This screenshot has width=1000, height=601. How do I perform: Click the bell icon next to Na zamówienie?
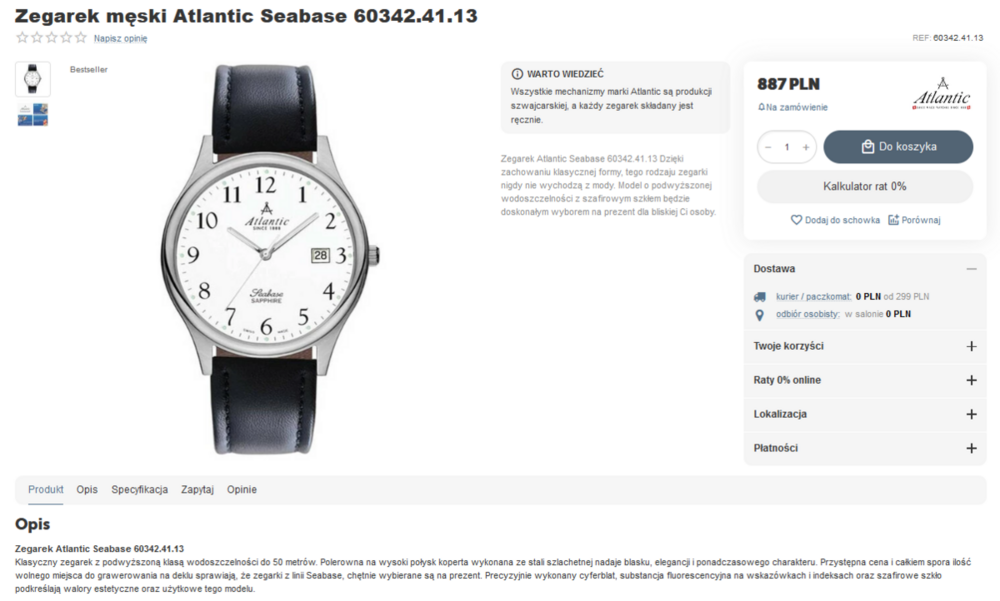pyautogui.click(x=761, y=107)
